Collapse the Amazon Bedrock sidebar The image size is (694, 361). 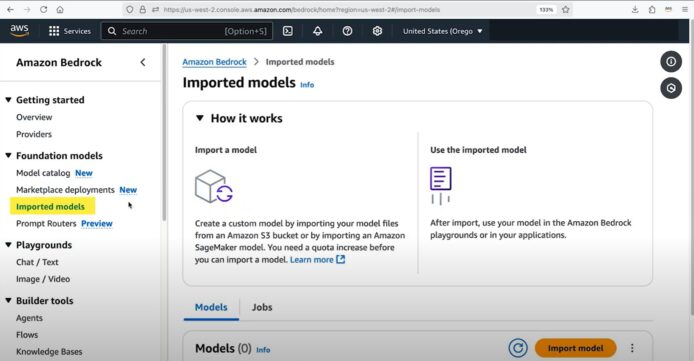click(143, 62)
